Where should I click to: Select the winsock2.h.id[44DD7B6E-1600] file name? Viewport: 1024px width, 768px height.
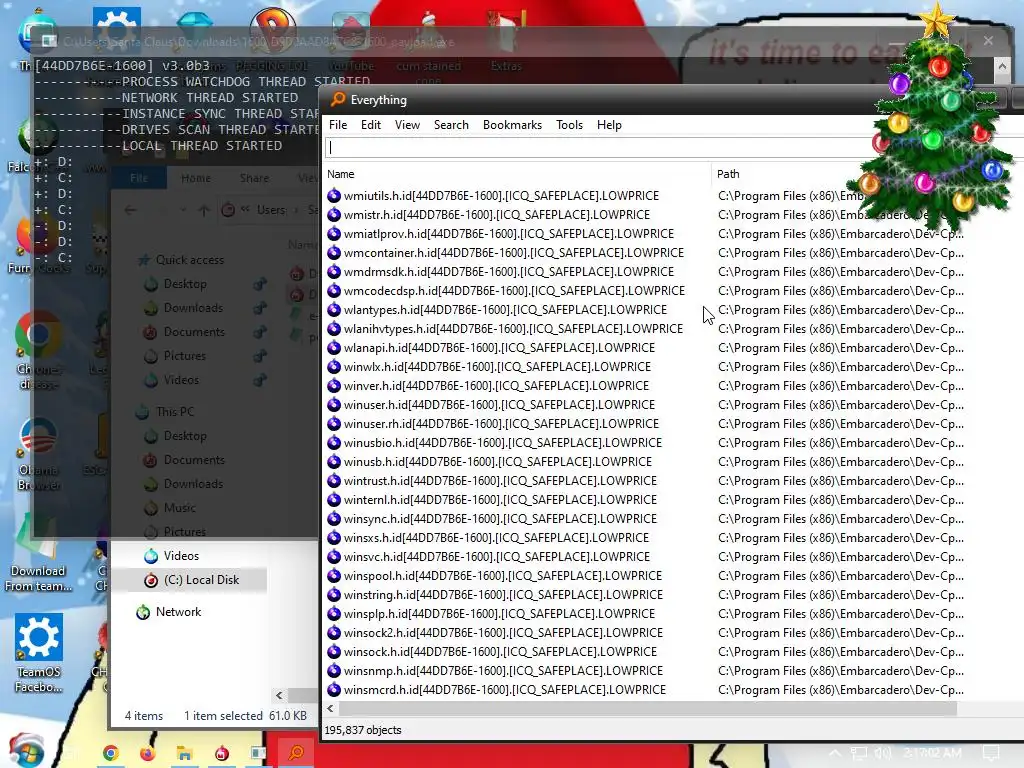(504, 632)
